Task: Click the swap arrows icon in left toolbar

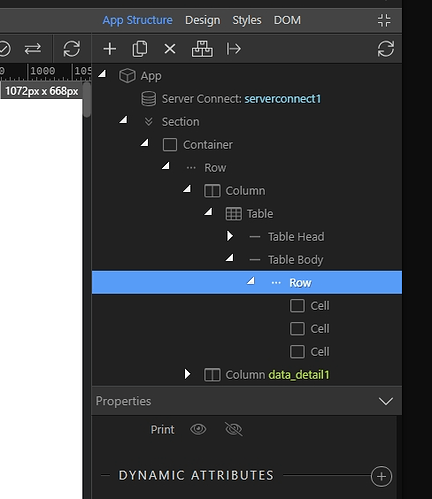Action: pyautogui.click(x=33, y=49)
